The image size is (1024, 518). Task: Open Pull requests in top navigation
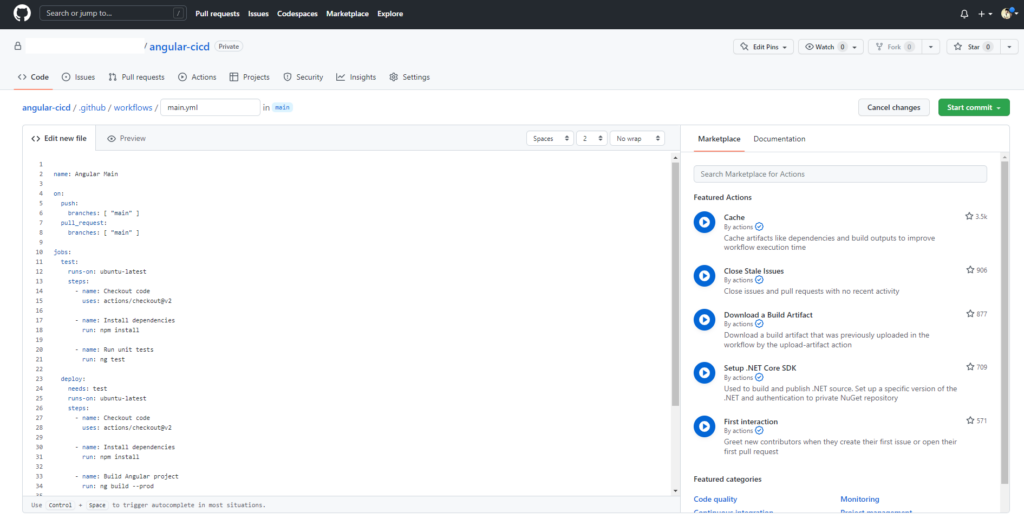coord(217,14)
